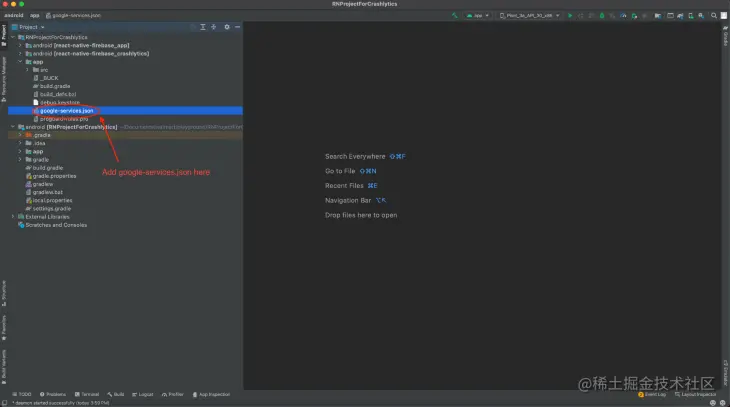Open the Emulator side panel
The image size is (730, 407).
click(725, 373)
